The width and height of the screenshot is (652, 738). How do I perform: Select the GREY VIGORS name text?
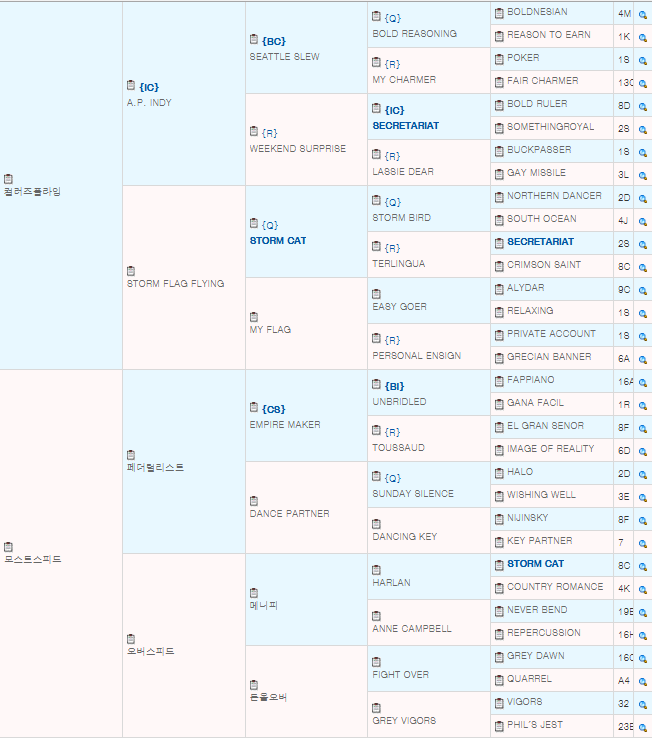[x=404, y=721]
